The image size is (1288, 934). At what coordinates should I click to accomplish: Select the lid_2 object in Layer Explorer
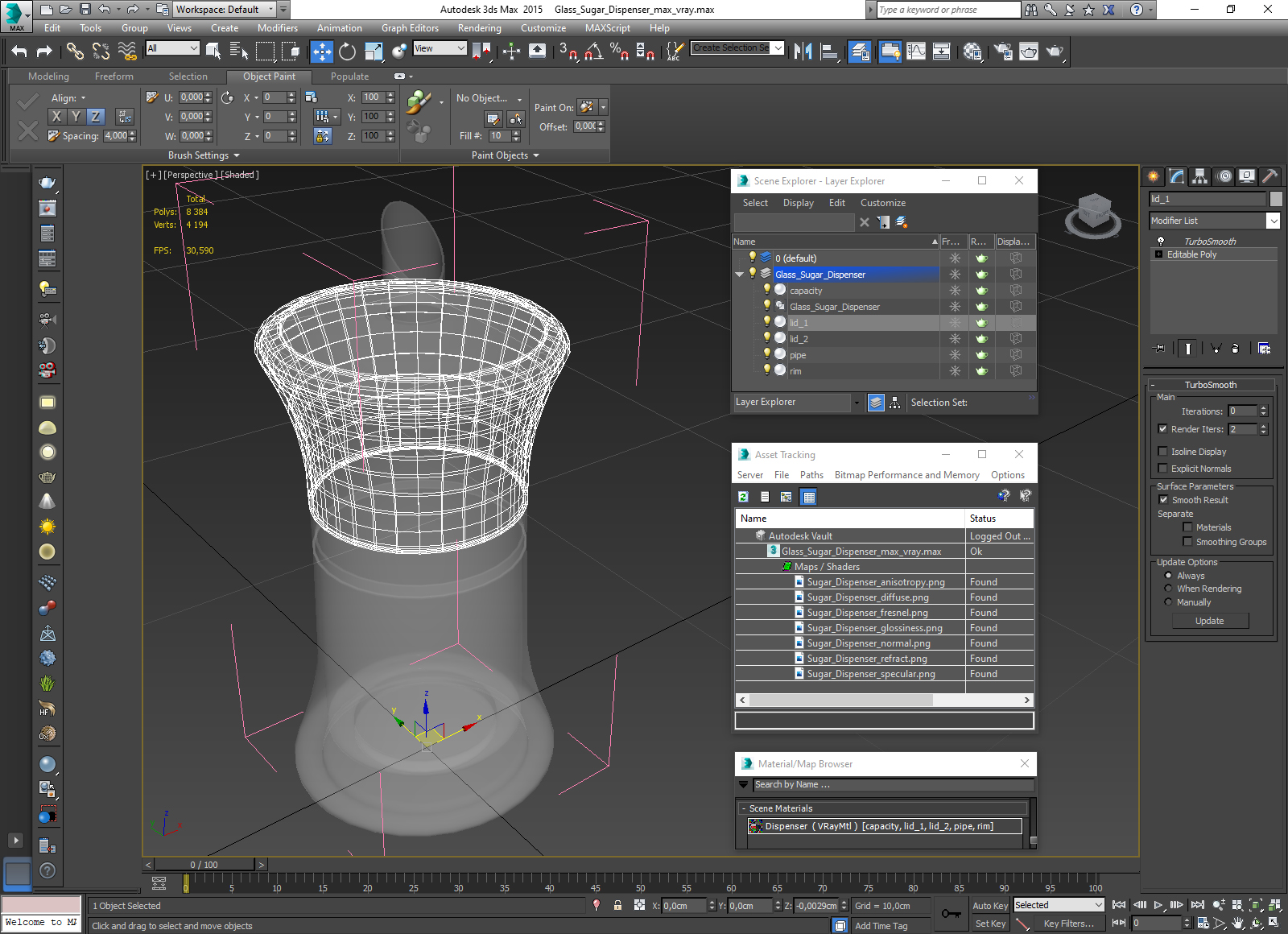tap(799, 339)
